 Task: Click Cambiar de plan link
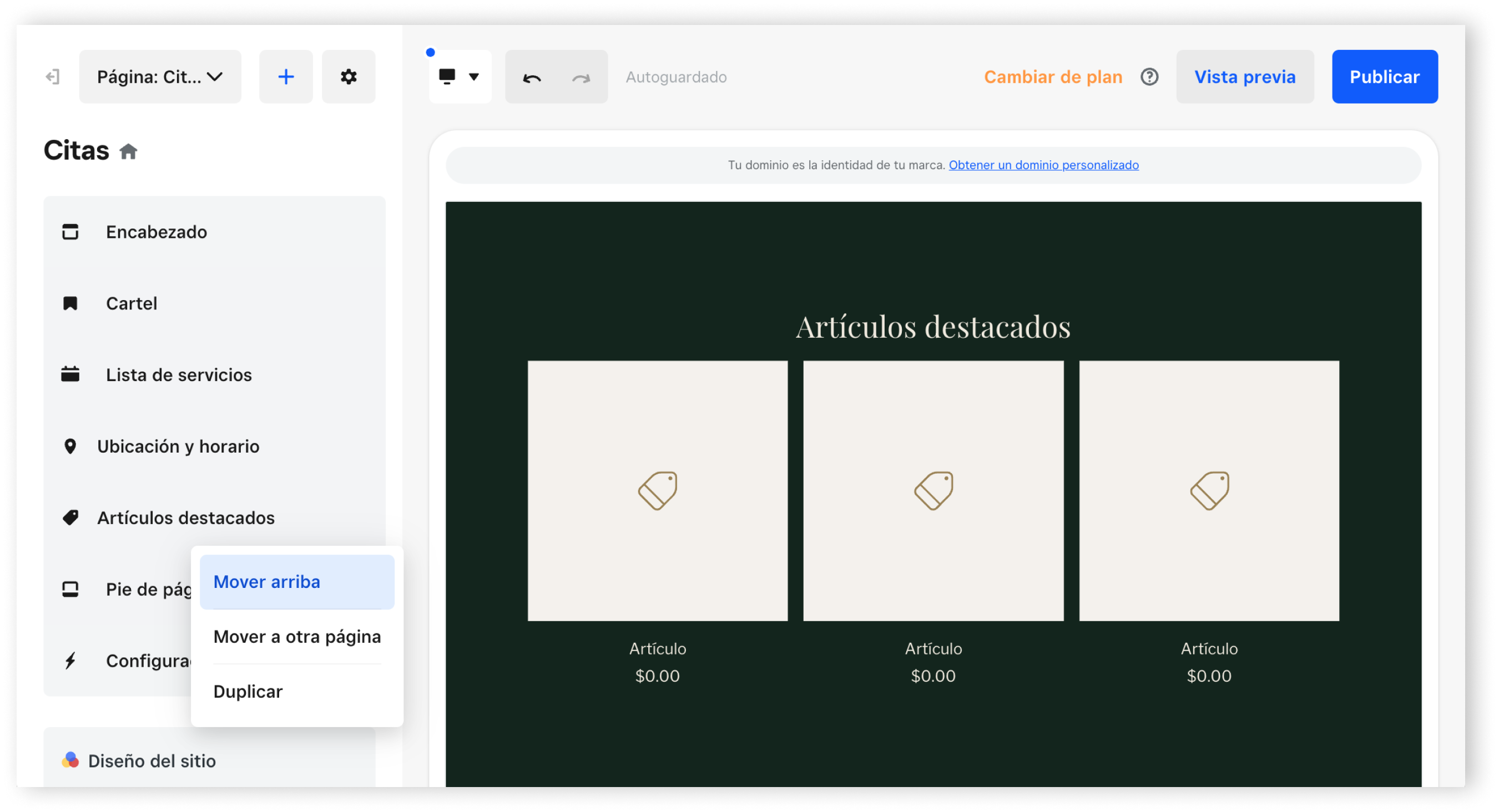point(1053,77)
